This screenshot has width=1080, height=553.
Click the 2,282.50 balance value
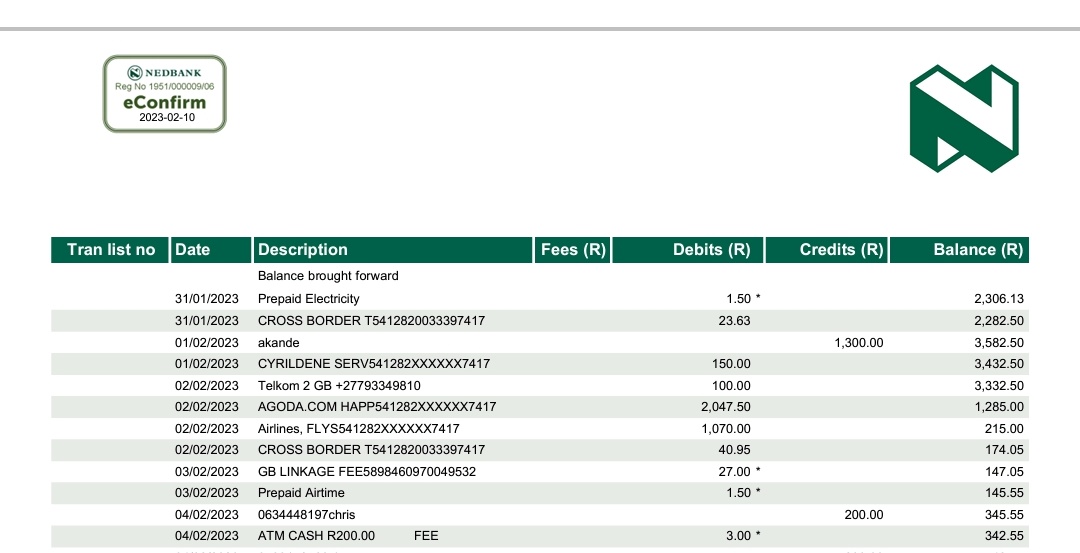[999, 321]
